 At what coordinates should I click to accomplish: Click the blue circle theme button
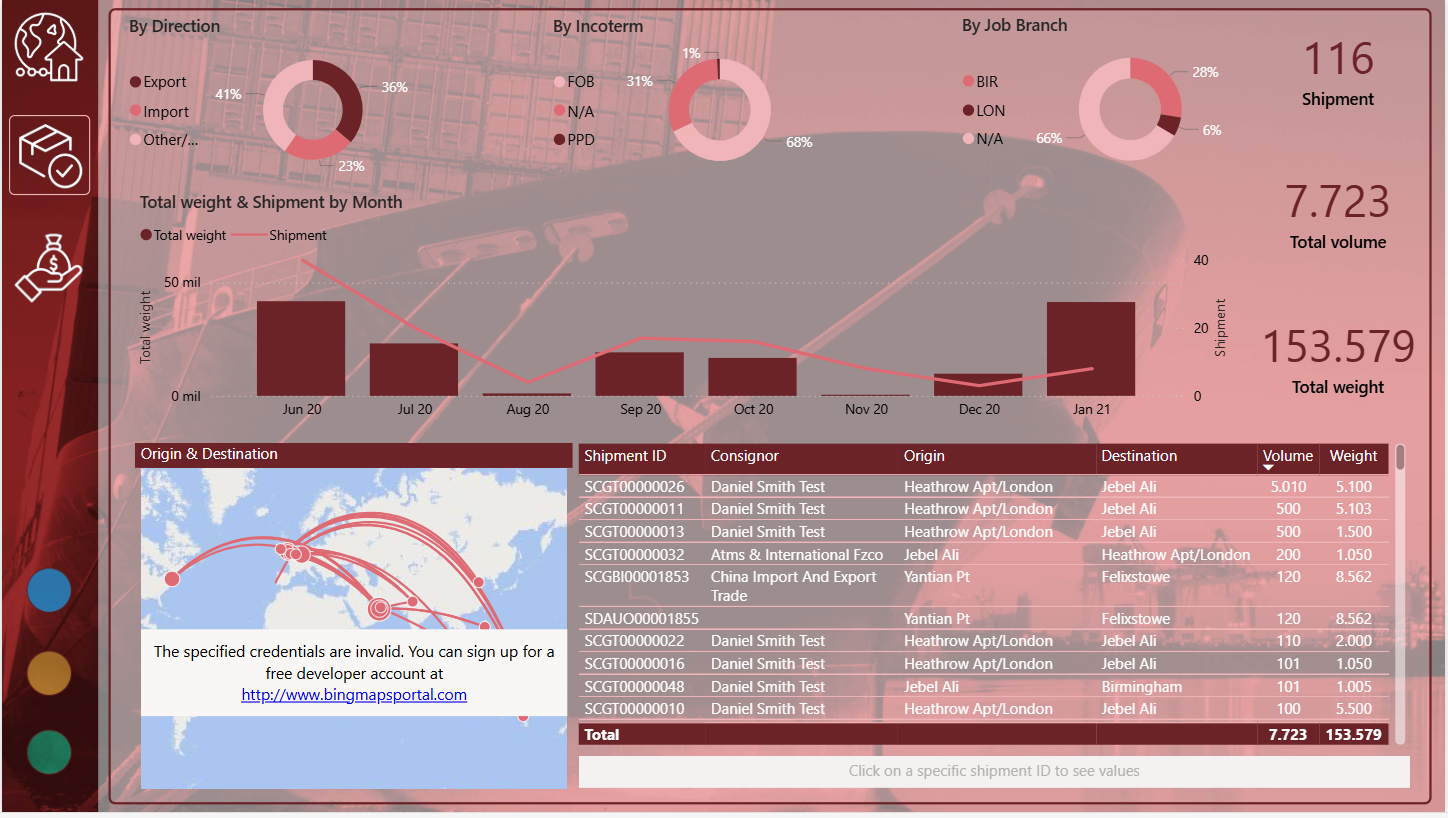click(49, 590)
